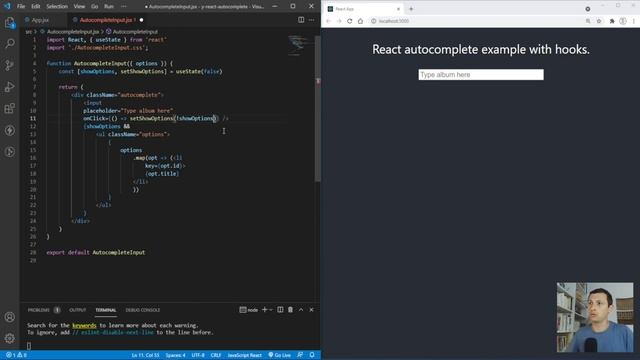Click the node terminal shell label

[249, 310]
